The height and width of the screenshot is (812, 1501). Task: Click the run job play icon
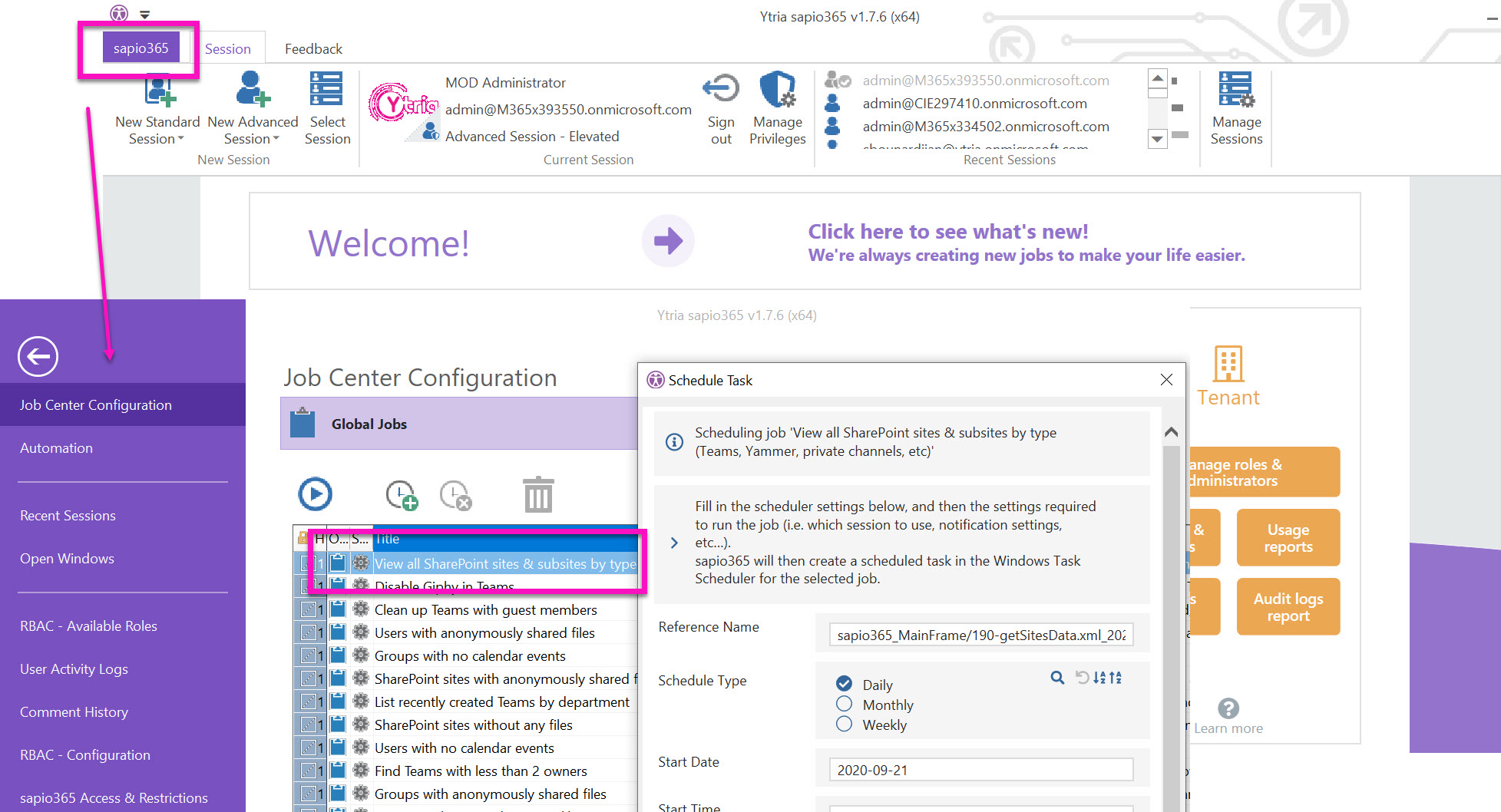[315, 494]
